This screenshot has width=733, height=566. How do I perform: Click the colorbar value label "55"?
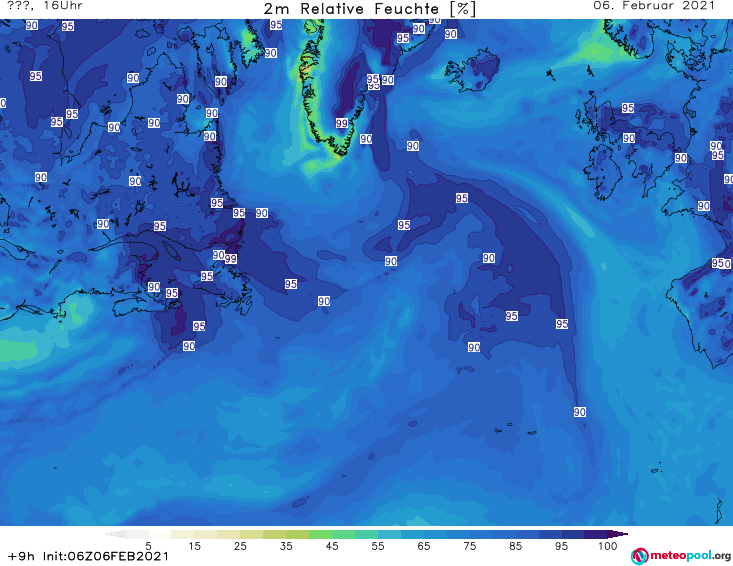[378, 546]
